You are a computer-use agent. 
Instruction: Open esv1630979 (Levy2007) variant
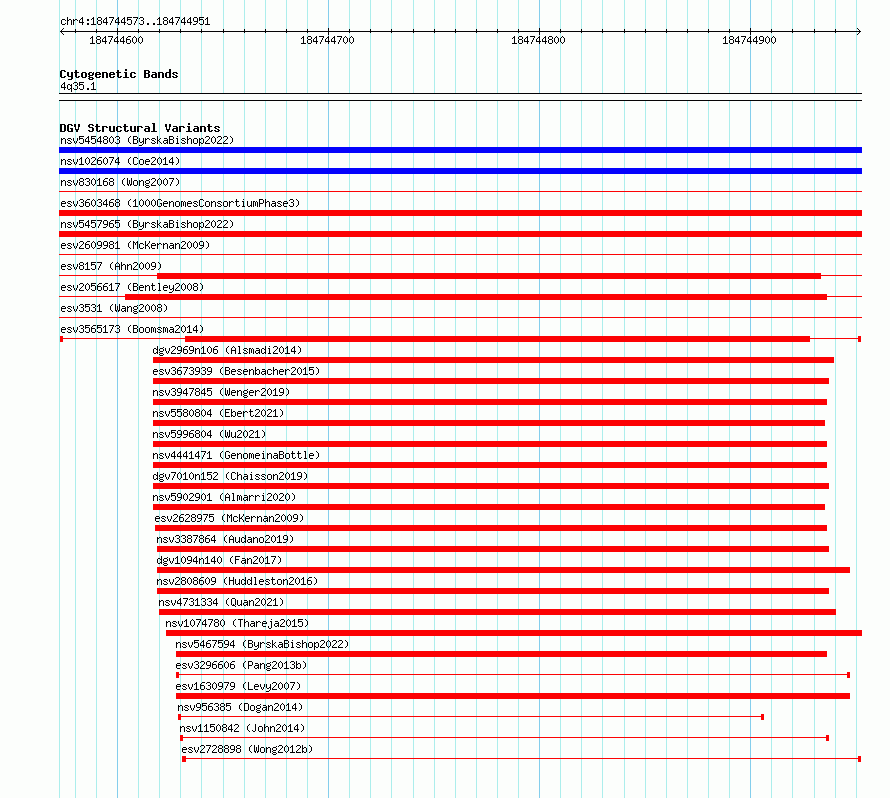pos(238,686)
